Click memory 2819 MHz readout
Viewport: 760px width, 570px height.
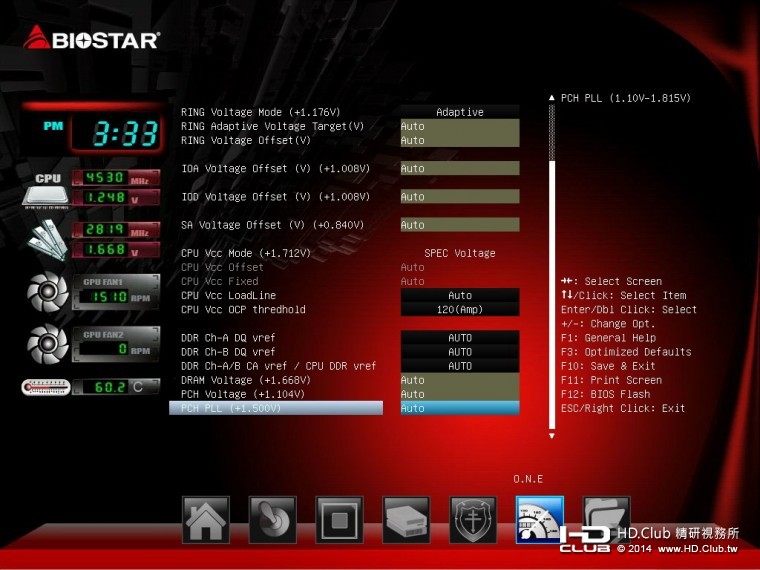point(116,230)
